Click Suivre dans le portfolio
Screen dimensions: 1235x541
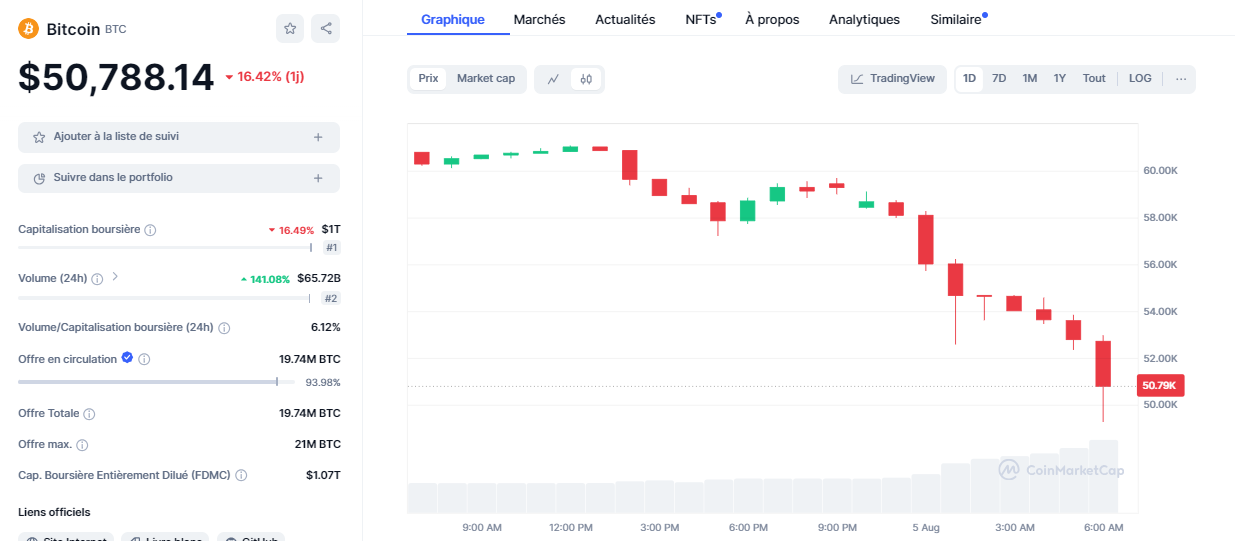coord(179,178)
